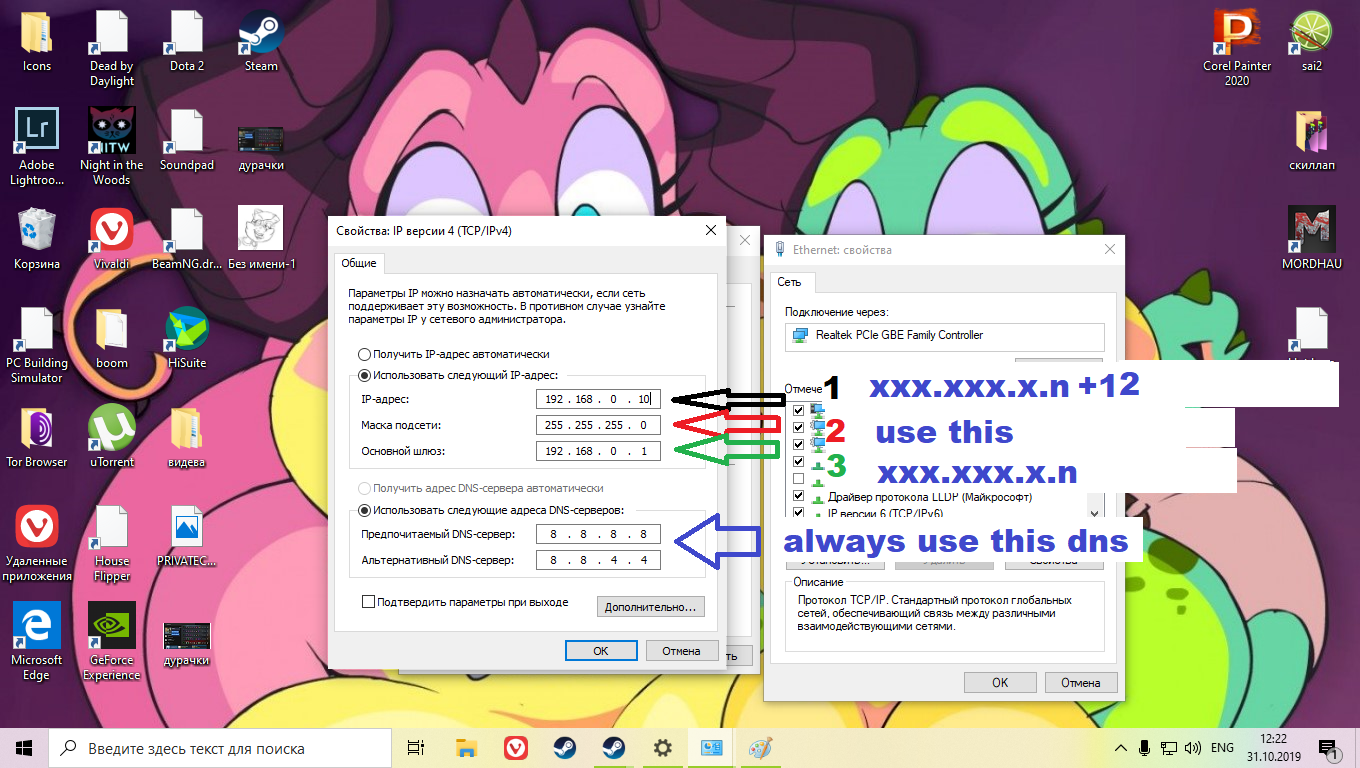Uncheck the IP версии 6 (TCP/IPv6) checkbox
This screenshot has width=1360, height=768.
(799, 513)
